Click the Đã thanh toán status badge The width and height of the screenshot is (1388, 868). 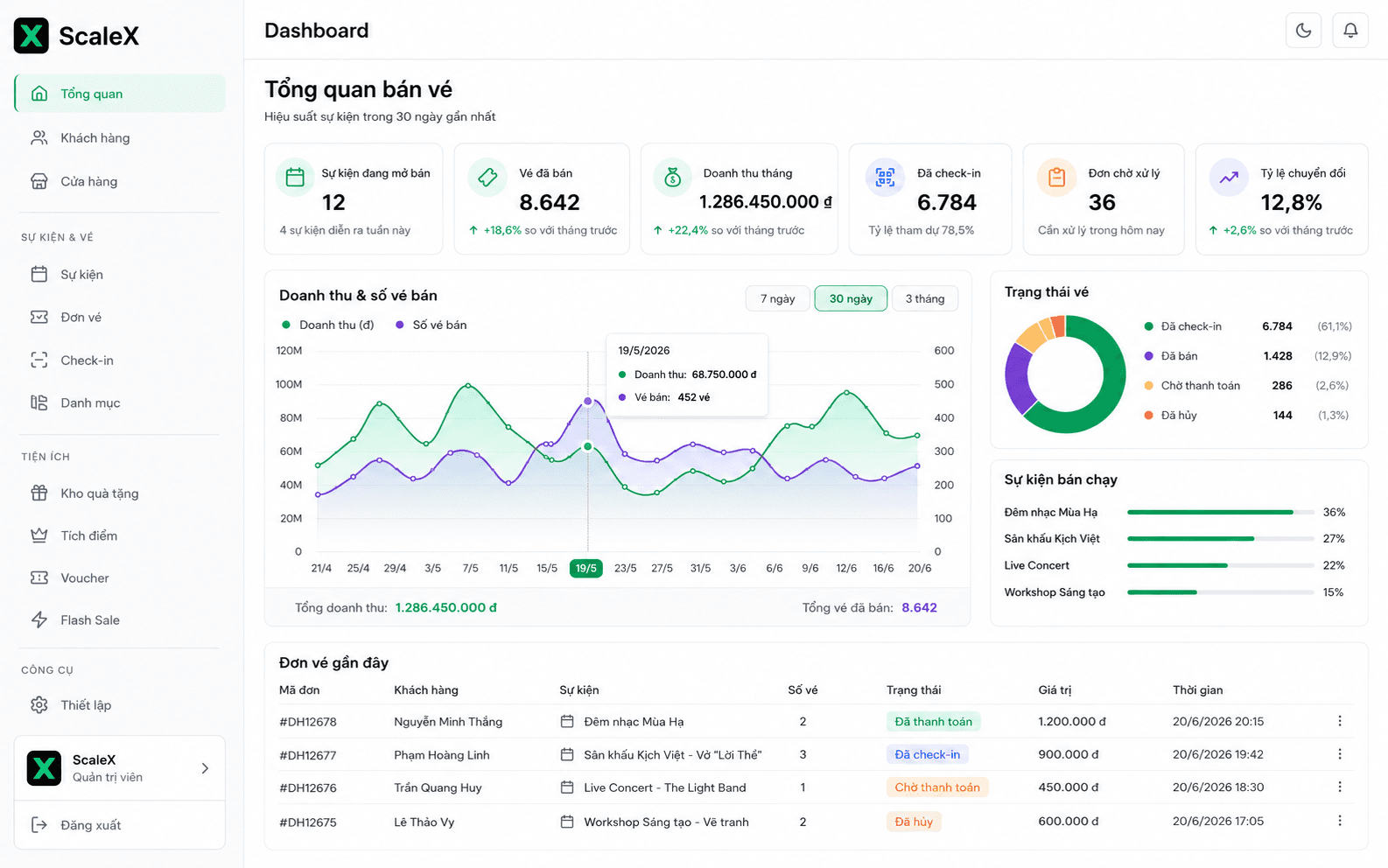[x=933, y=721]
